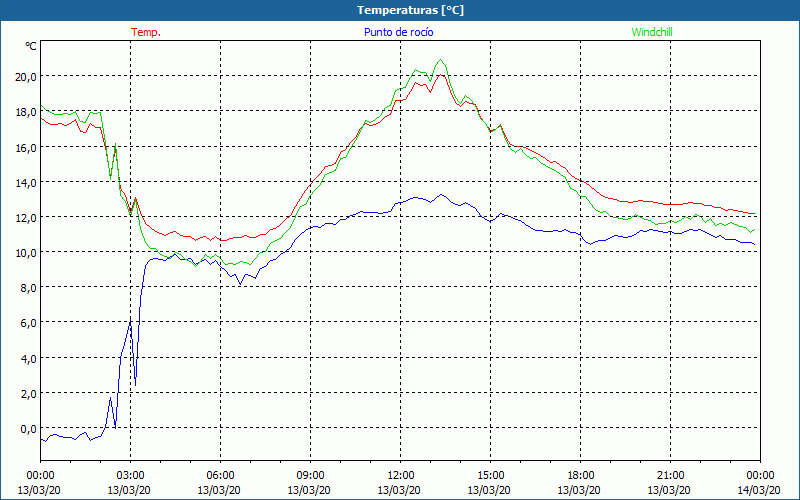
Task: Select the blue Punto de rocío legend label
Action: click(x=398, y=32)
